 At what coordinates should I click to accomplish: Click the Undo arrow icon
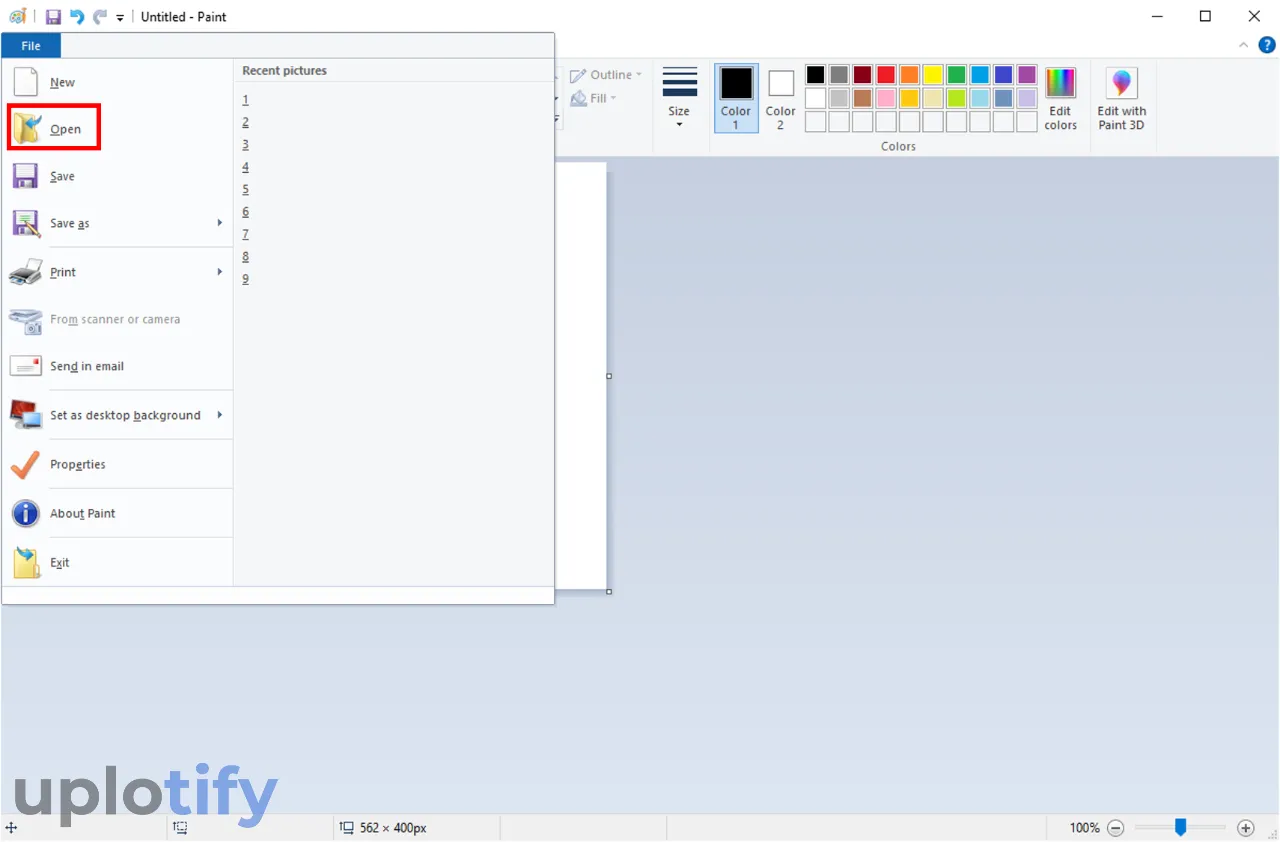coord(77,17)
